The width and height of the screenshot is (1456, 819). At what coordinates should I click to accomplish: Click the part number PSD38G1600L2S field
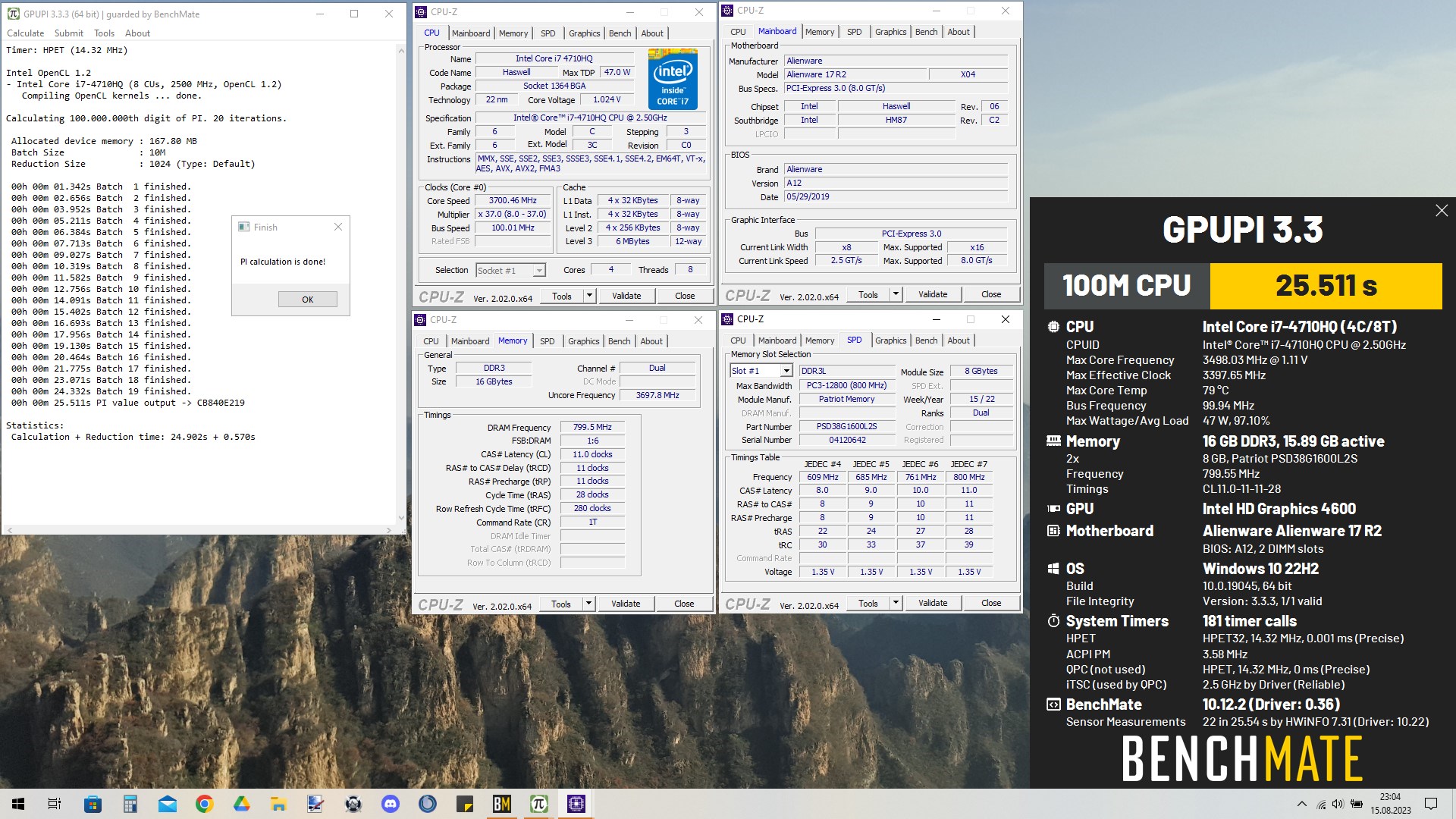click(x=847, y=426)
